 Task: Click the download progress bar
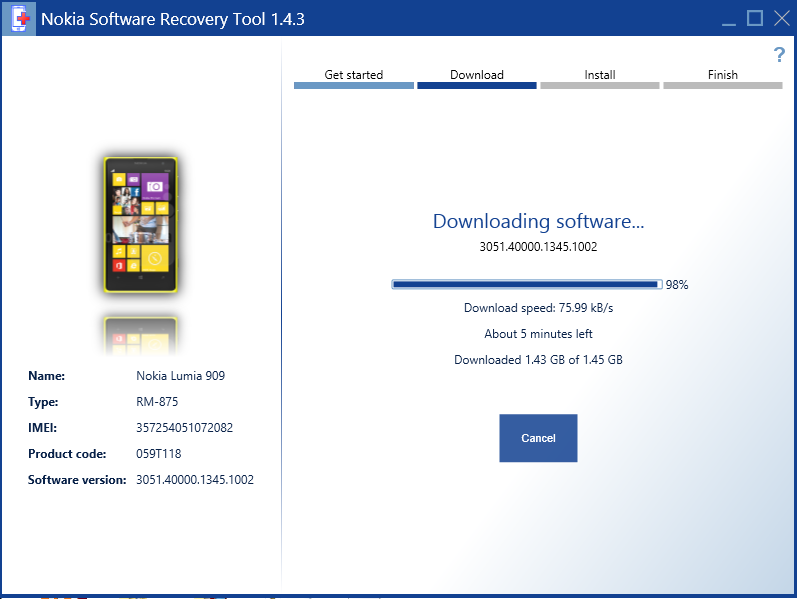pos(527,284)
